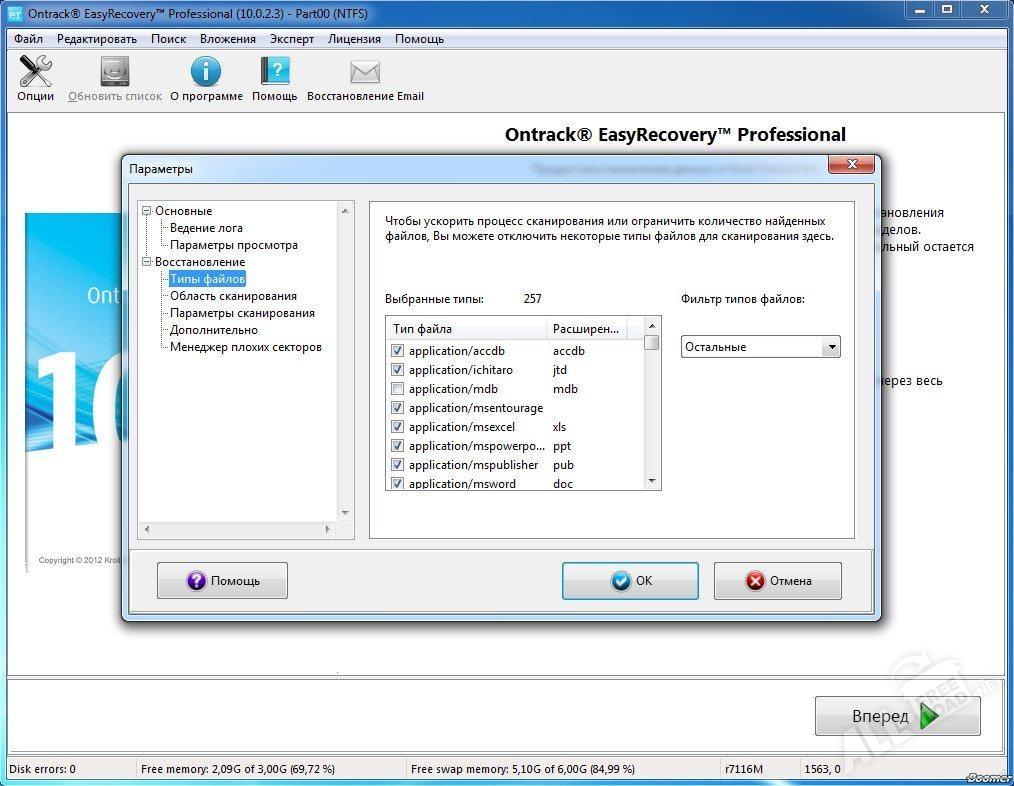This screenshot has width=1014, height=786.
Task: Open the Помощь book icon in toolbar
Action: [x=274, y=73]
